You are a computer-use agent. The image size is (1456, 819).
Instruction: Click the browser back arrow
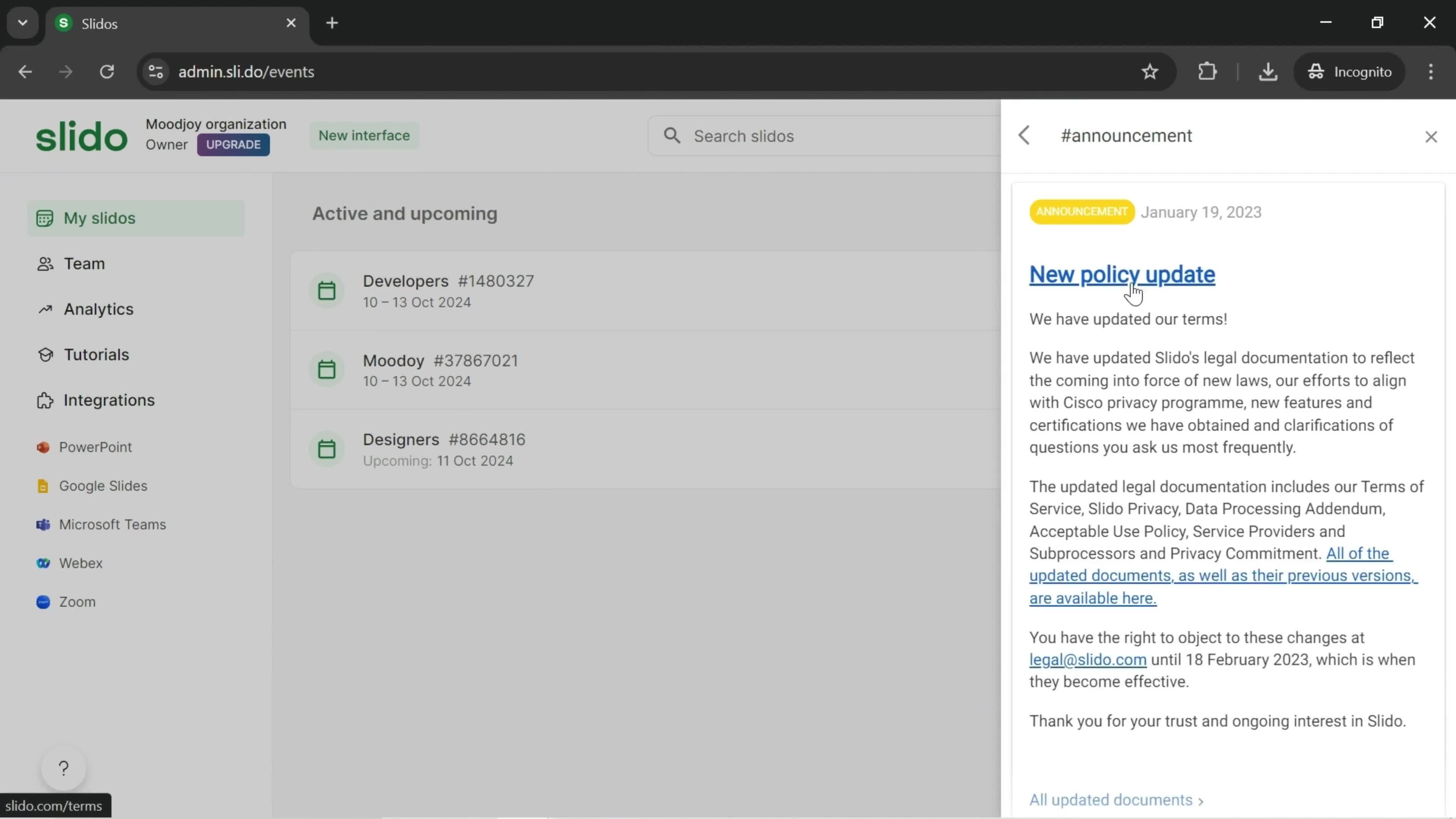pyautogui.click(x=25, y=72)
